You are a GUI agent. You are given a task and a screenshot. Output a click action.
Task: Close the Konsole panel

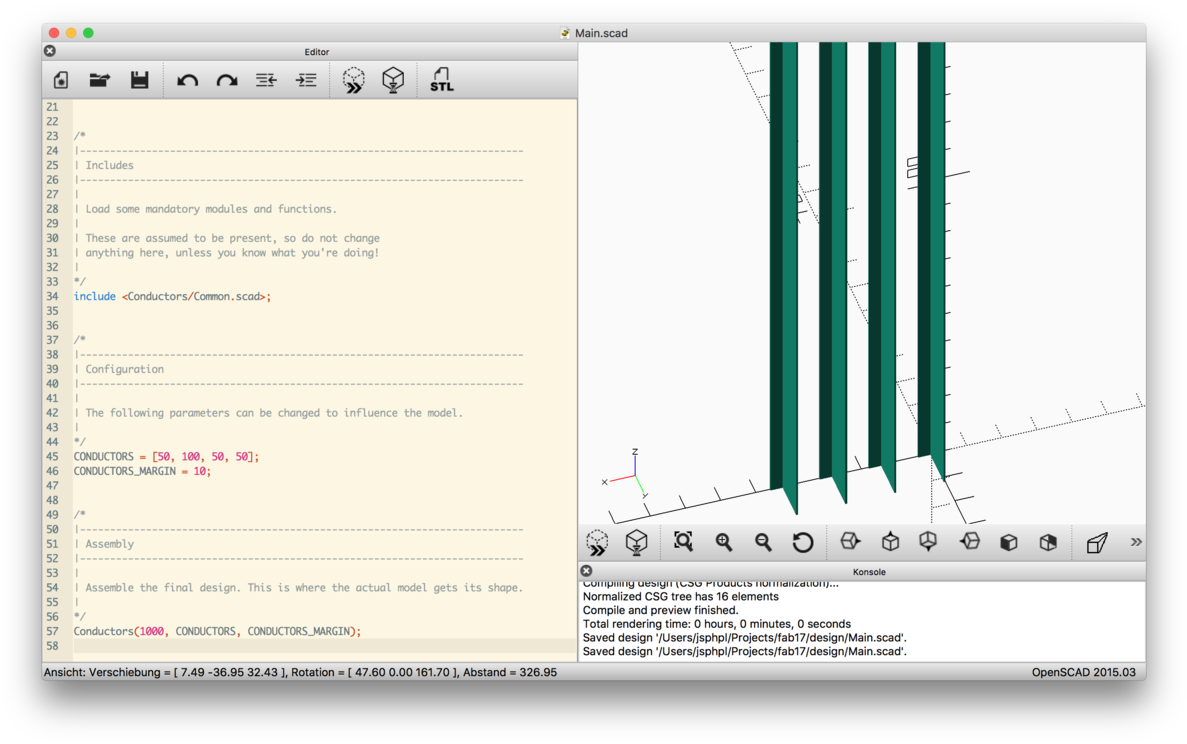click(586, 571)
